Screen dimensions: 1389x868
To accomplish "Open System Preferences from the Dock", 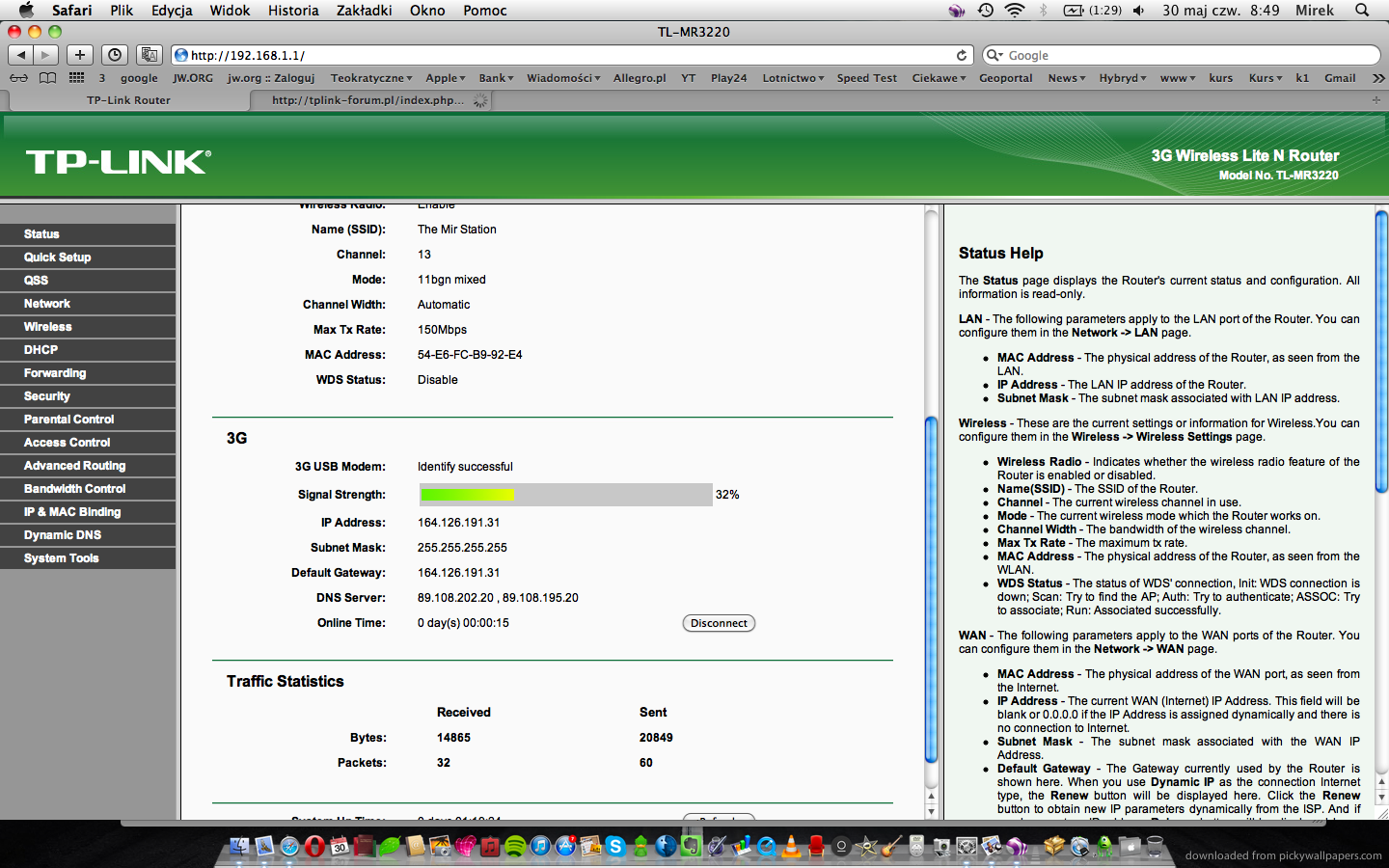I will click(x=967, y=847).
